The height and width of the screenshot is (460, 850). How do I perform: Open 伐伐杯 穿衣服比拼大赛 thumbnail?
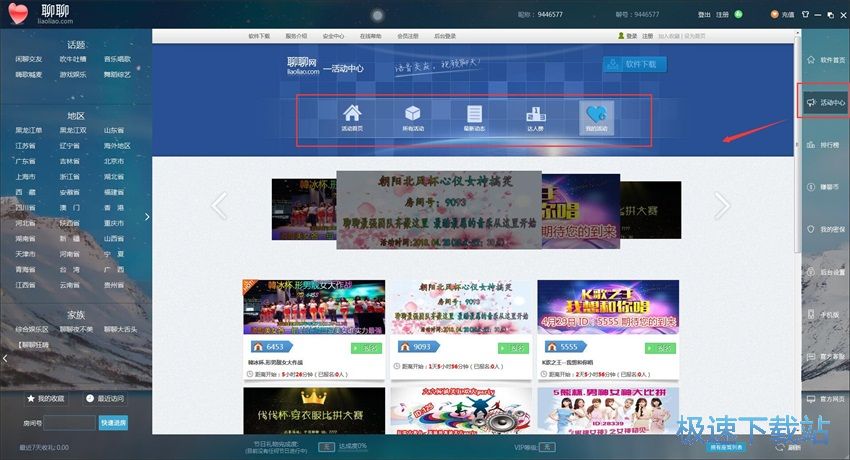tap(314, 410)
